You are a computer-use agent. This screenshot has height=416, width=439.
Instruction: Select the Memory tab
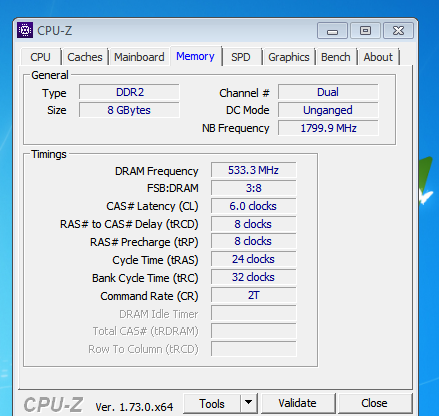click(x=195, y=56)
